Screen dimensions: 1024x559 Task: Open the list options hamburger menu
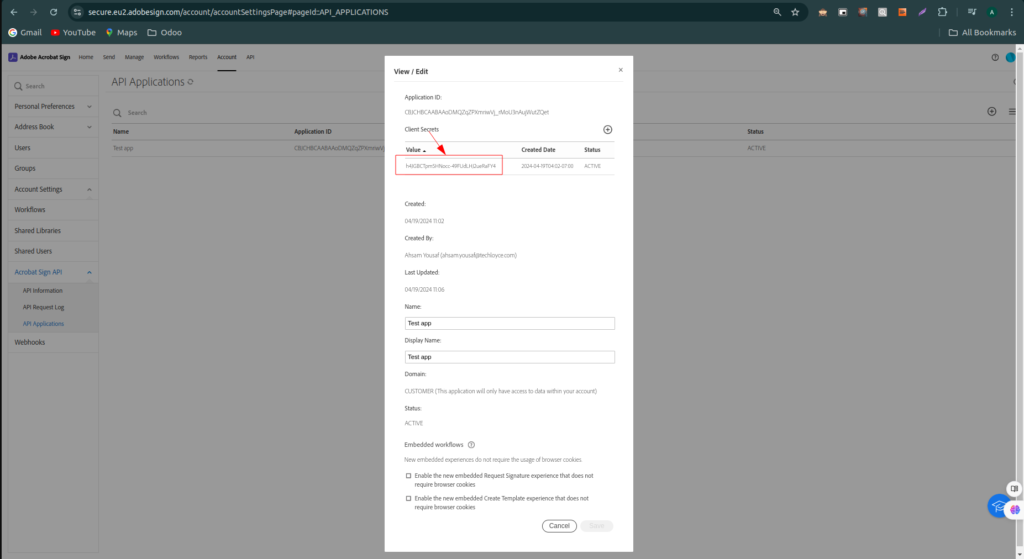click(1012, 112)
